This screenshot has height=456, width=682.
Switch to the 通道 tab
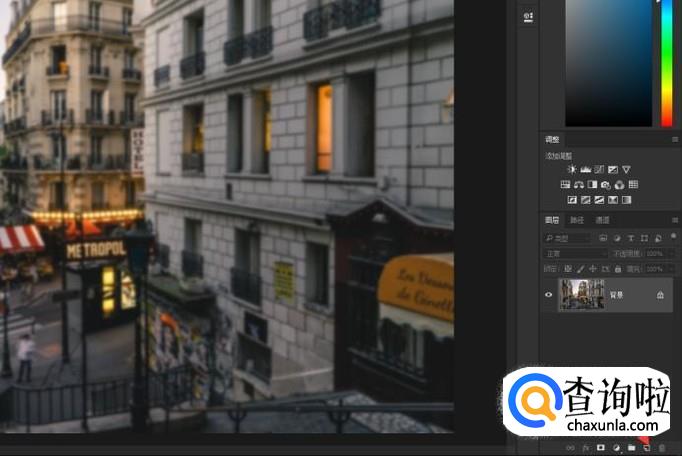[602, 220]
